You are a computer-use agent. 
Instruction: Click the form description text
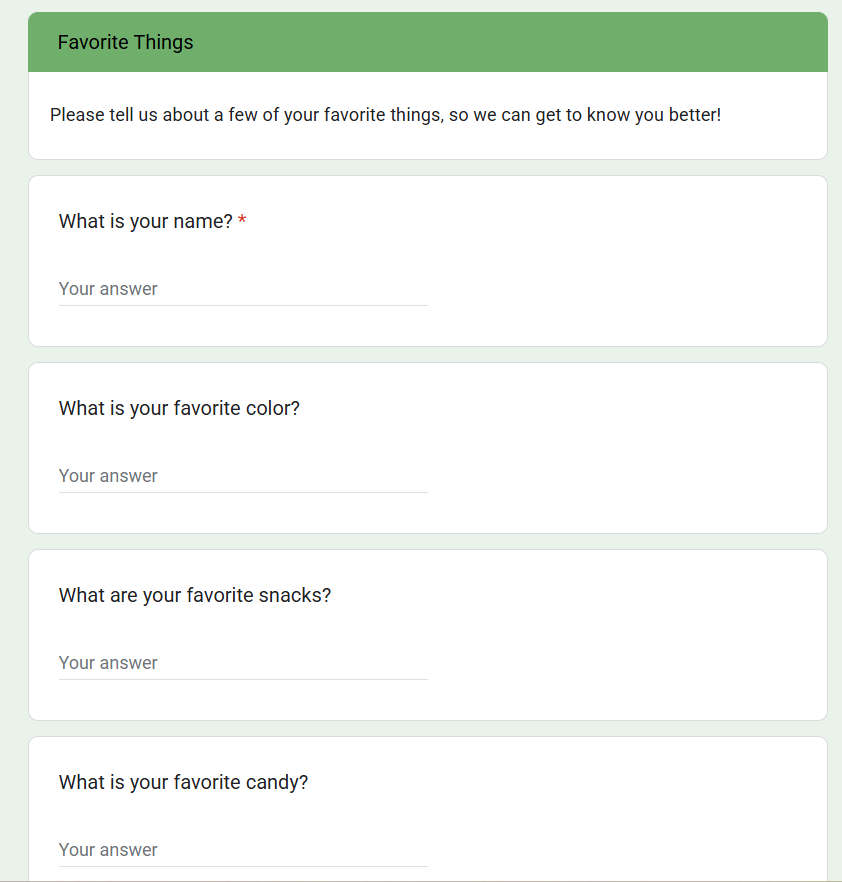click(385, 115)
